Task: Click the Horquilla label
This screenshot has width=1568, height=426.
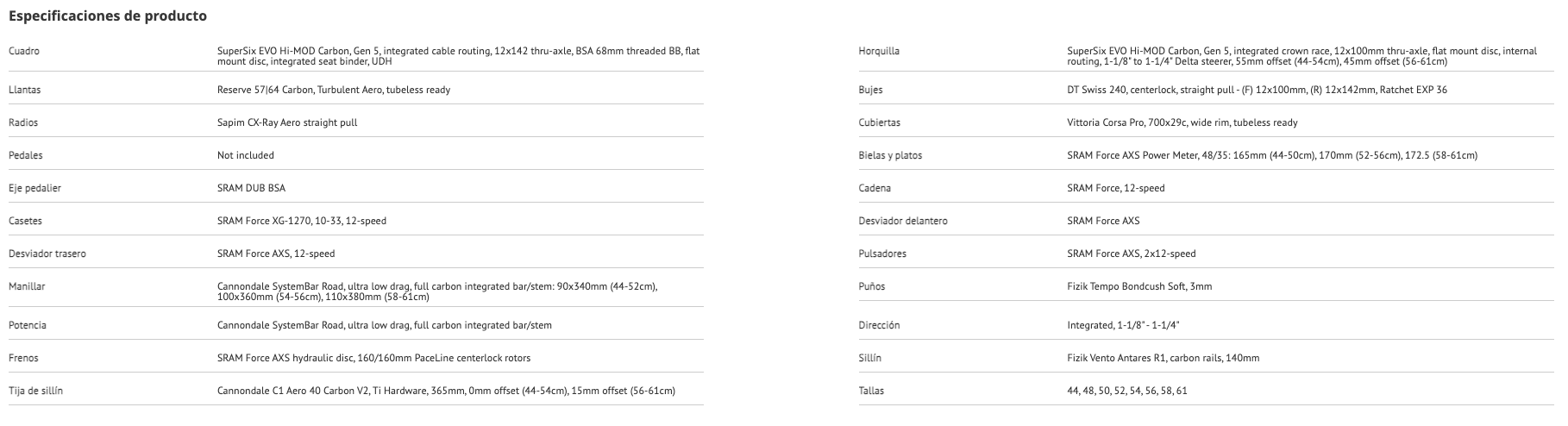Action: (x=879, y=51)
